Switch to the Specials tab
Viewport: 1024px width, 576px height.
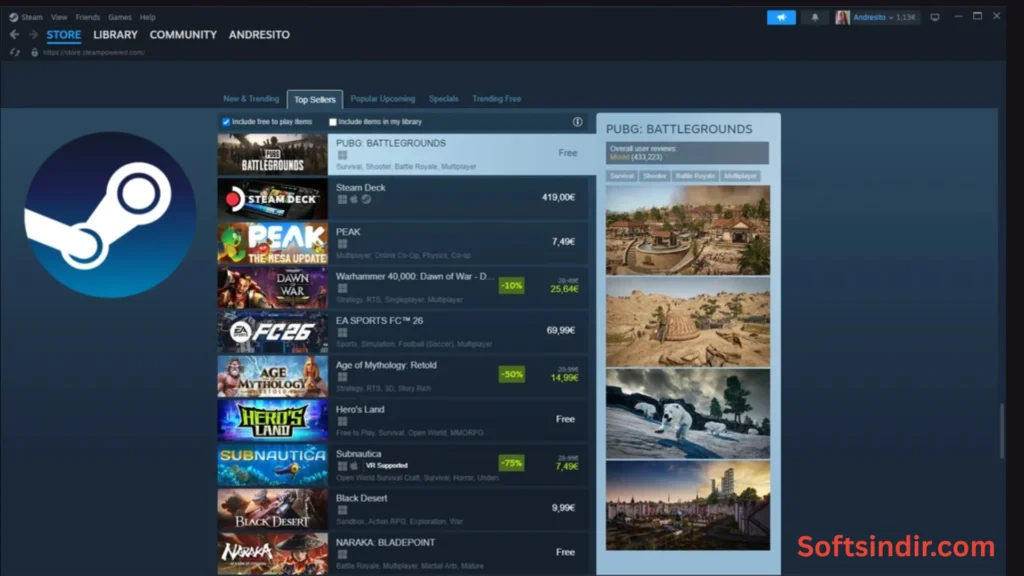coord(443,99)
